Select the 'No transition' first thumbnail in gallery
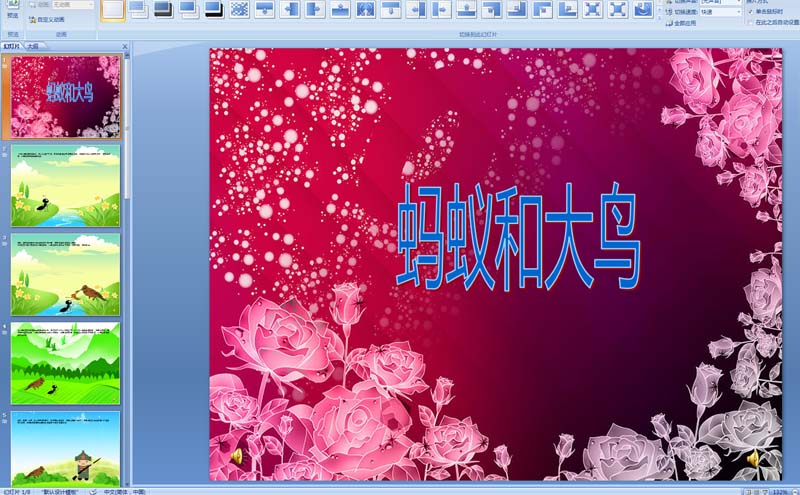 [x=113, y=9]
